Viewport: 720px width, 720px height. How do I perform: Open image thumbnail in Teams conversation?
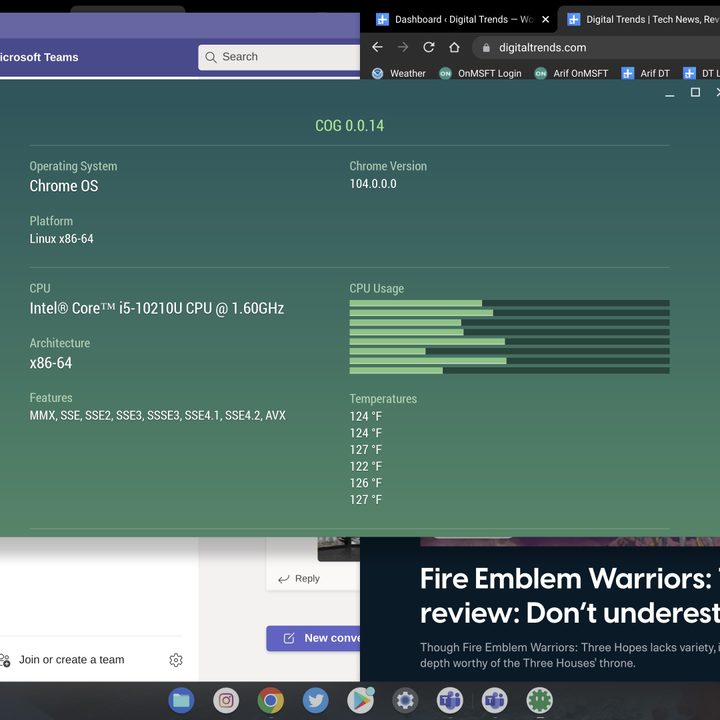[x=339, y=549]
